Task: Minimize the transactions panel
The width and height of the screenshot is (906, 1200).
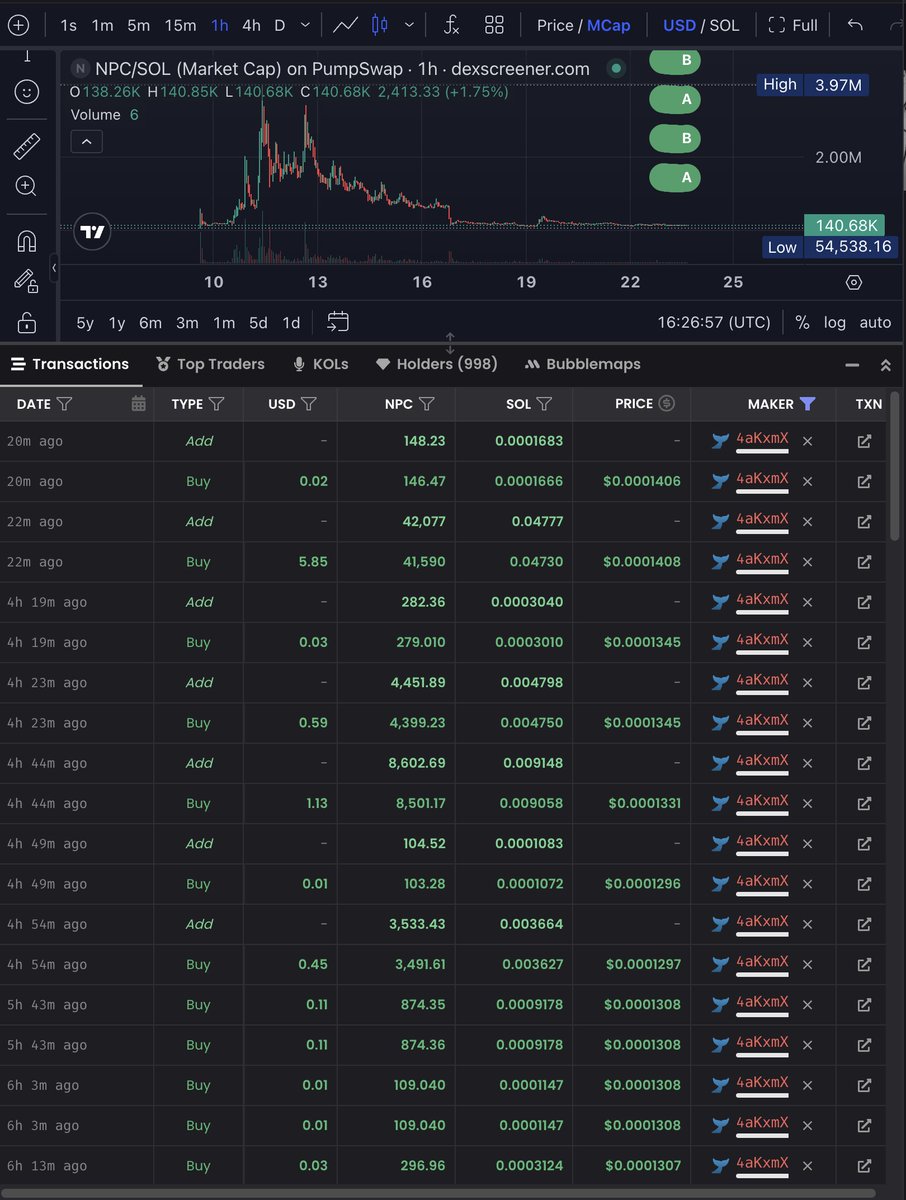Action: coord(851,365)
